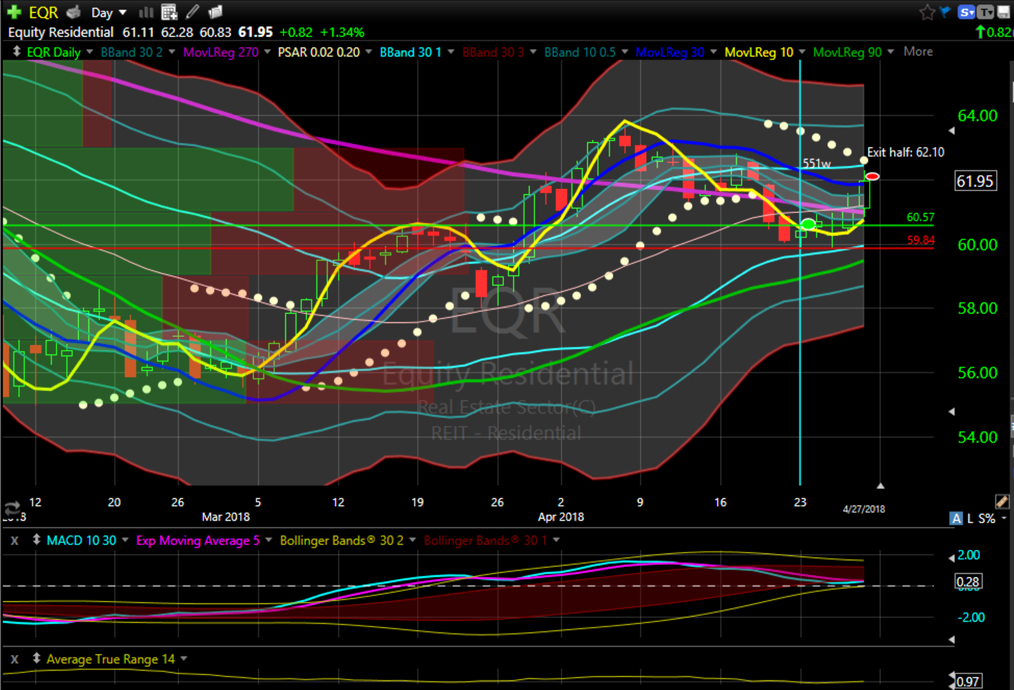
Task: Click the chart templates folder icon
Action: point(215,12)
